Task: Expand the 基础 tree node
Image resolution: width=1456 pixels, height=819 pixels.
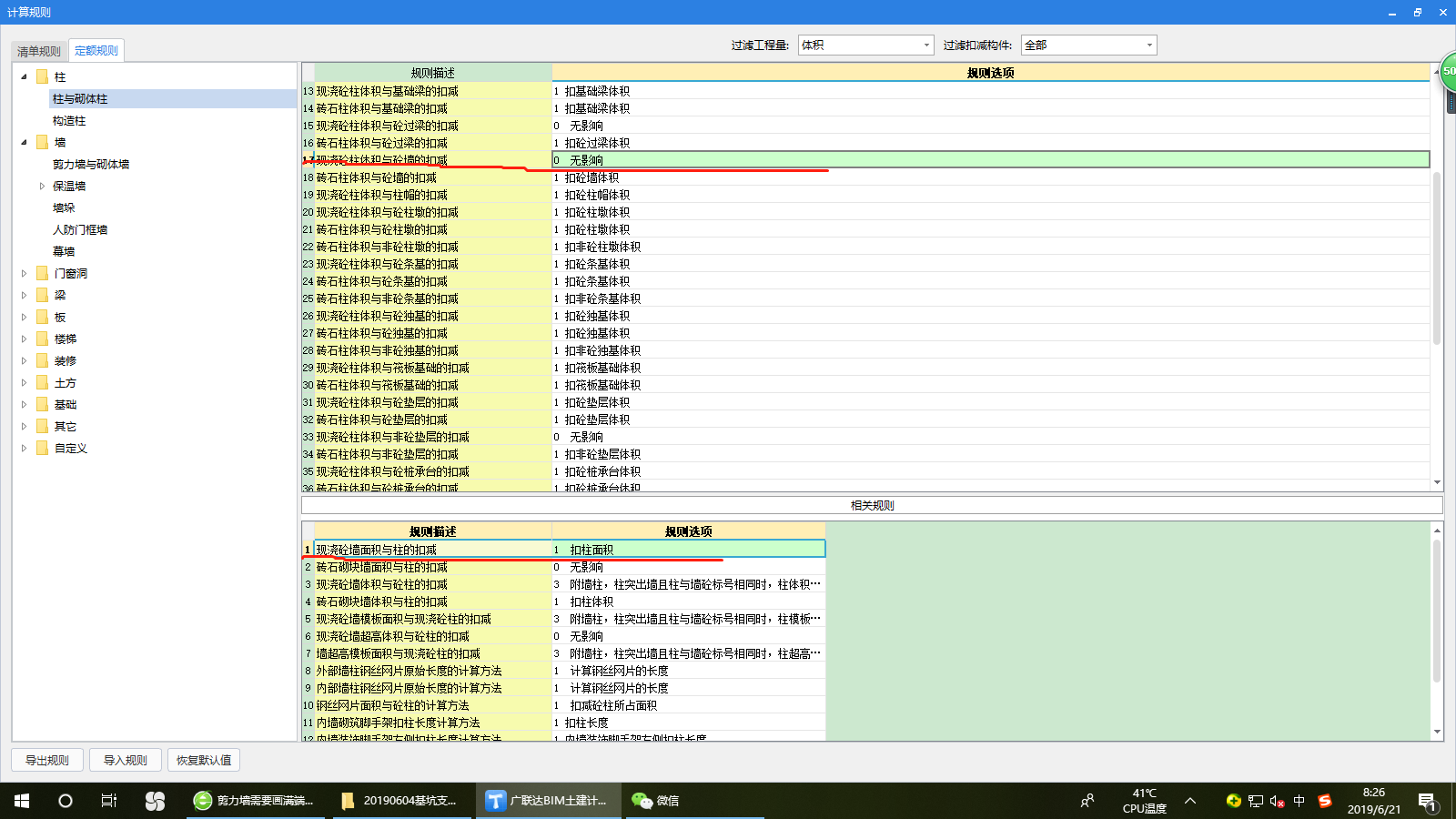Action: tap(24, 404)
